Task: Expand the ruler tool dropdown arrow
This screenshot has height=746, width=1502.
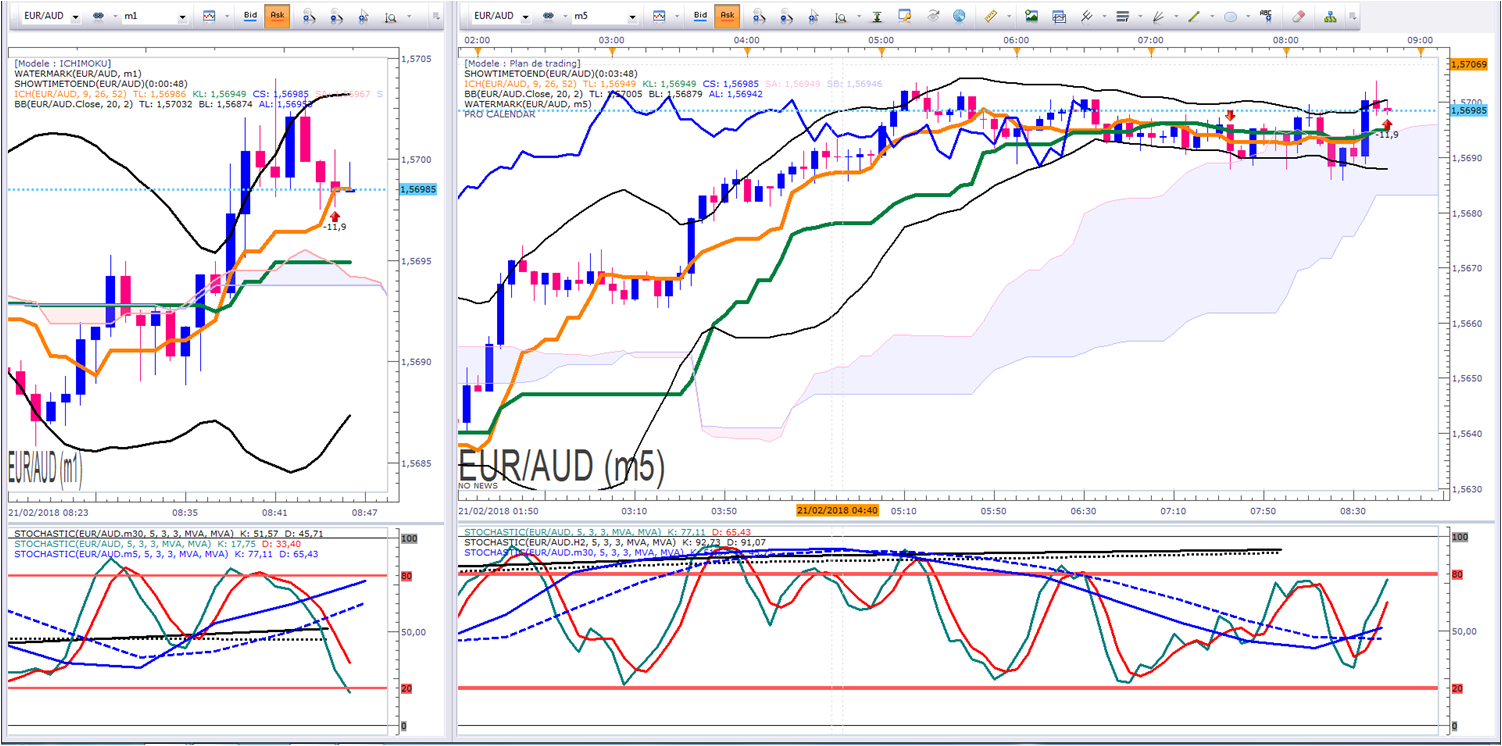Action: (x=1007, y=17)
